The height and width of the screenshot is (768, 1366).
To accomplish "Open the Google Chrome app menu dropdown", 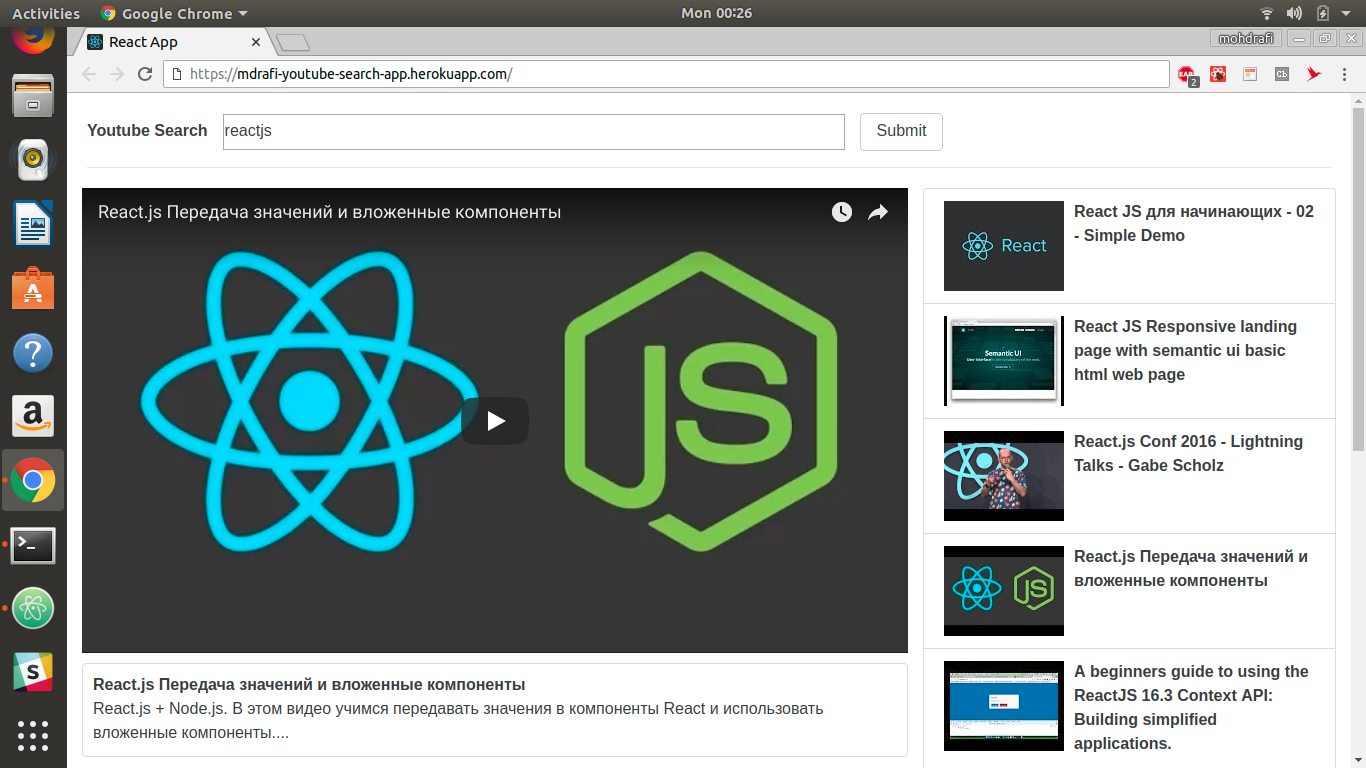I will point(174,13).
